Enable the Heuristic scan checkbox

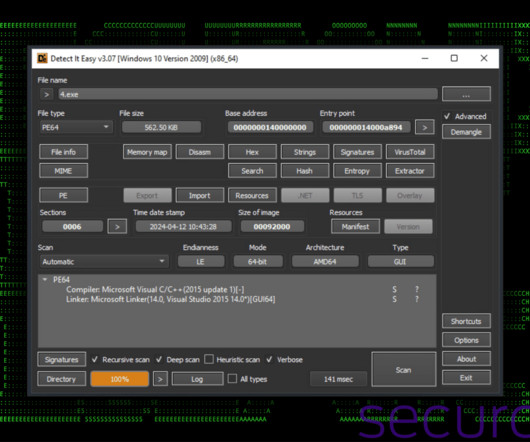coord(233,360)
